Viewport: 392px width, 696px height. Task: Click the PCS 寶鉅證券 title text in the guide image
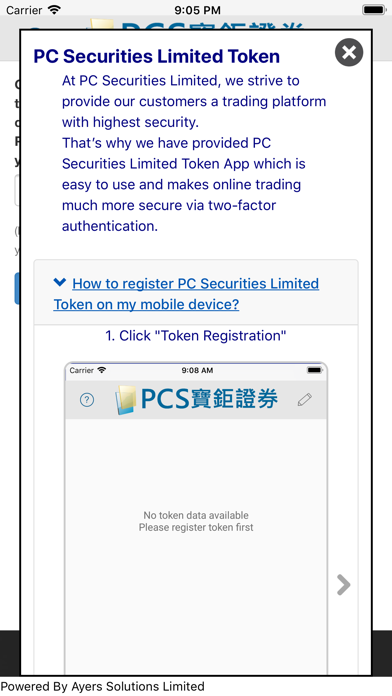[x=209, y=398]
